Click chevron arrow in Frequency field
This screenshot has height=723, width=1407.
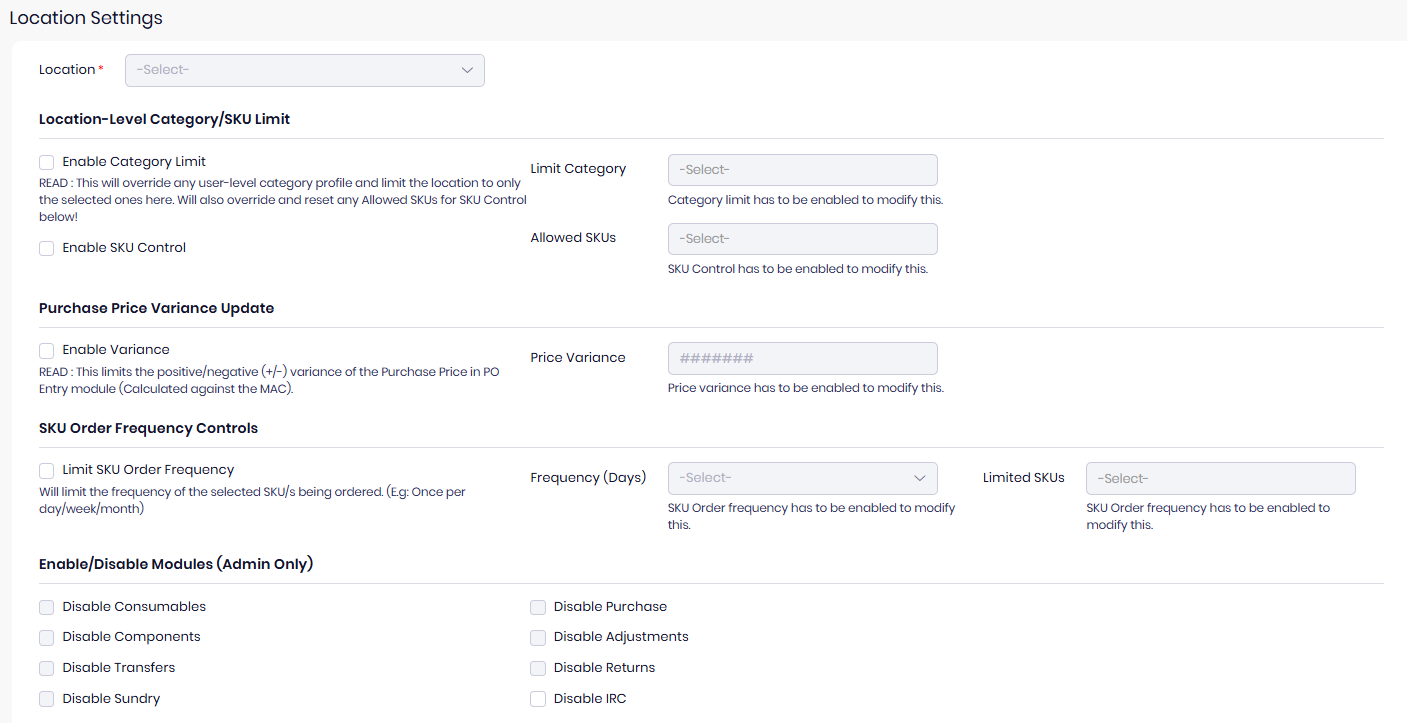pyautogui.click(x=920, y=478)
